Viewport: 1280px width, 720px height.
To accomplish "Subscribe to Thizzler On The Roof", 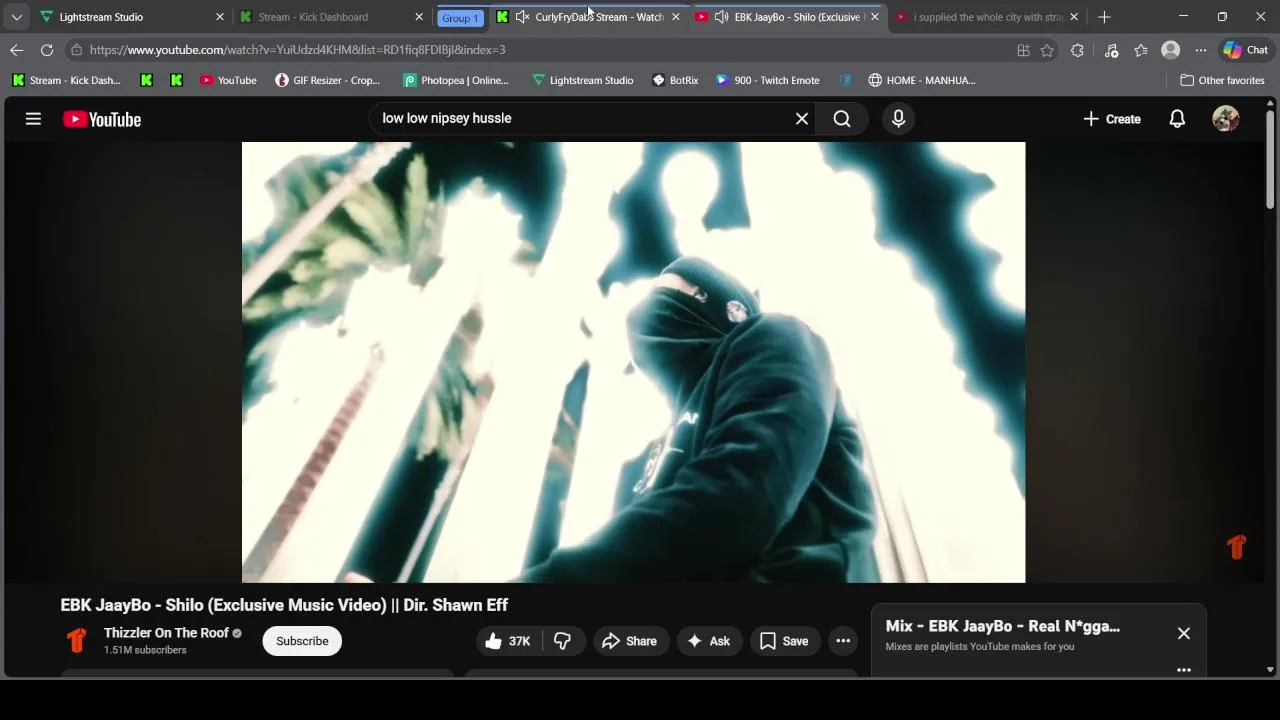I will click(x=302, y=641).
